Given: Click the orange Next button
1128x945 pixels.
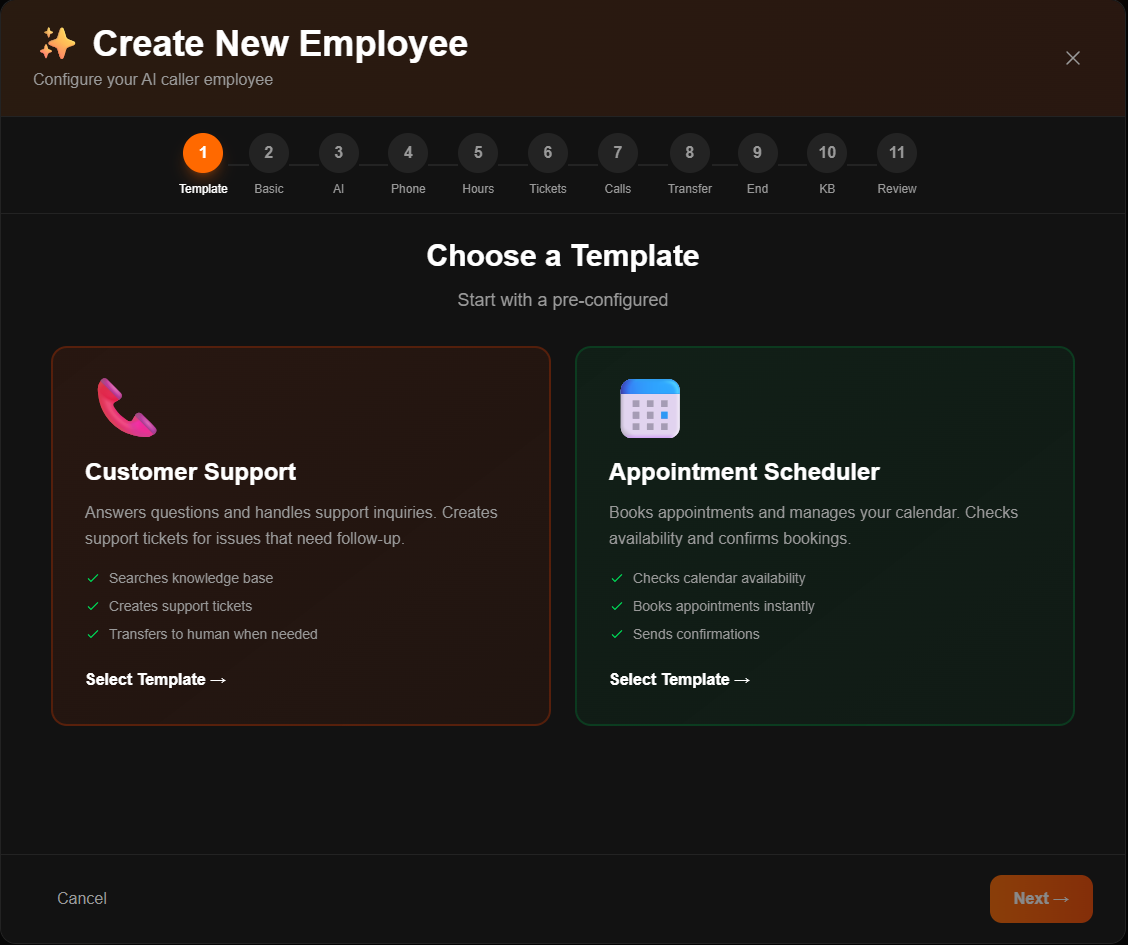Looking at the screenshot, I should tap(1041, 898).
